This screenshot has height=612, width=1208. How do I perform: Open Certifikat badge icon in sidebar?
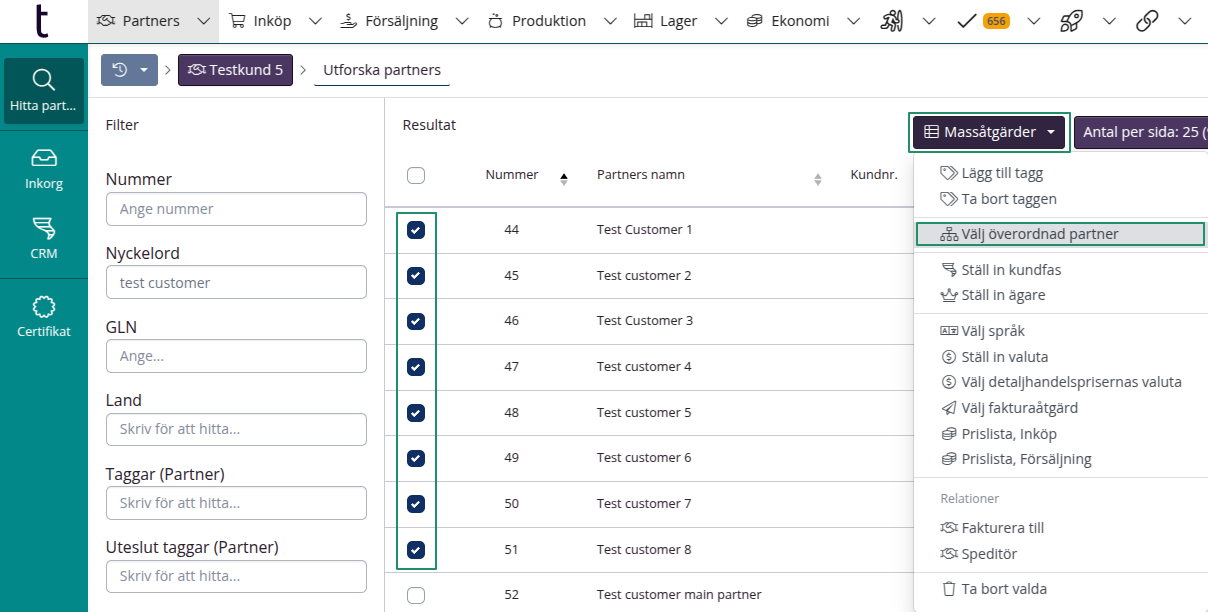pos(43,316)
